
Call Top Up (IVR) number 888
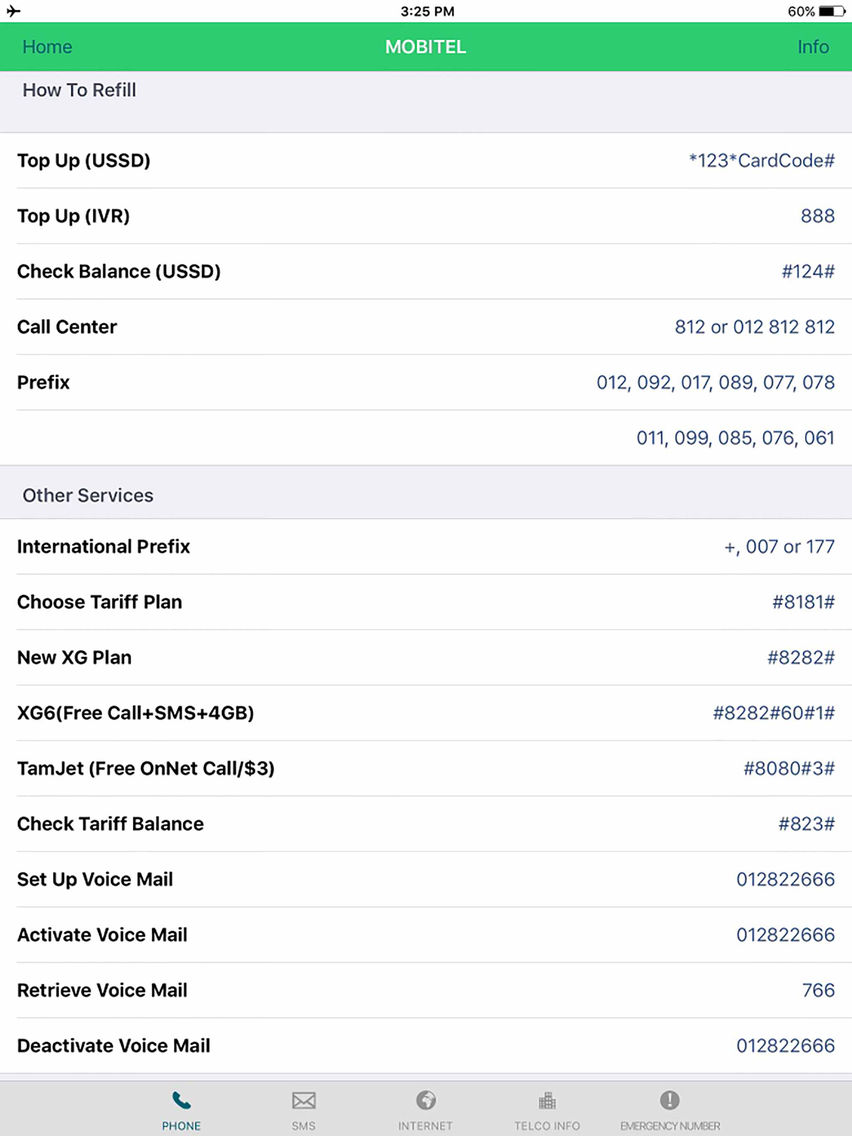(817, 216)
